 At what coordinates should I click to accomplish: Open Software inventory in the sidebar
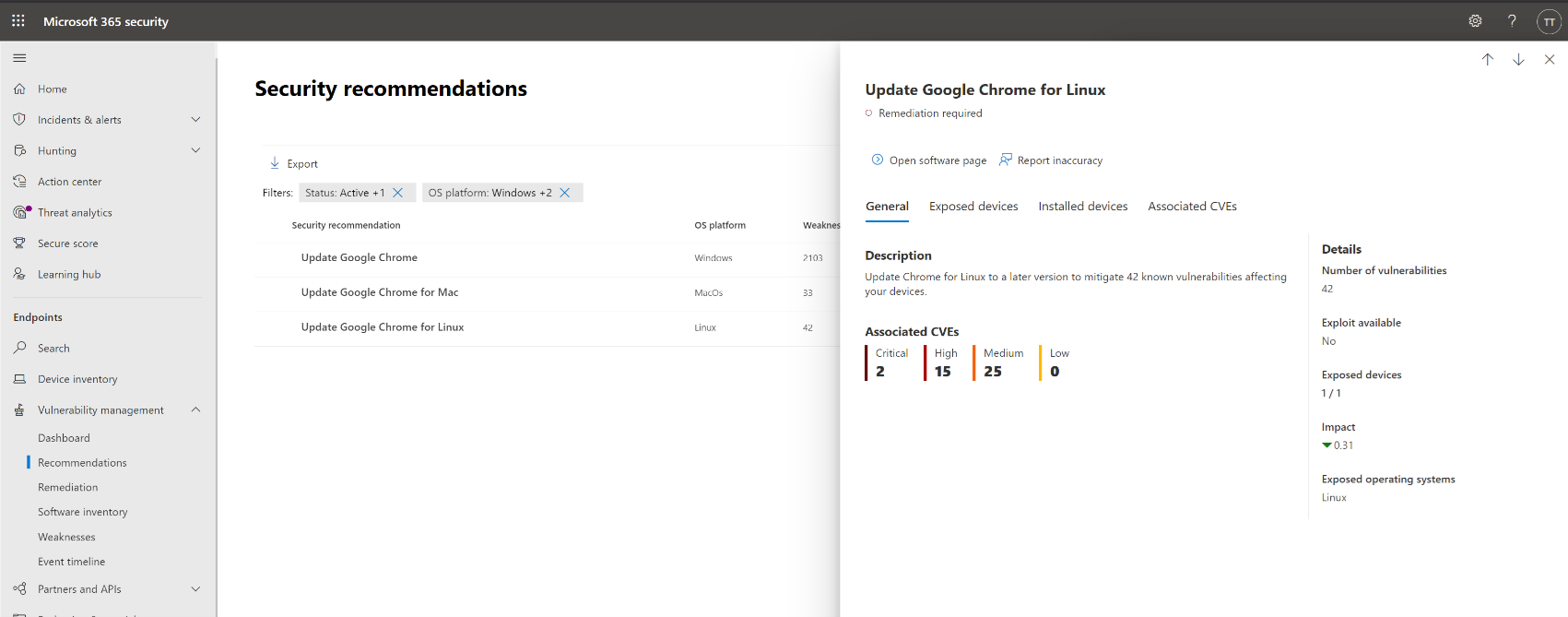coord(83,512)
